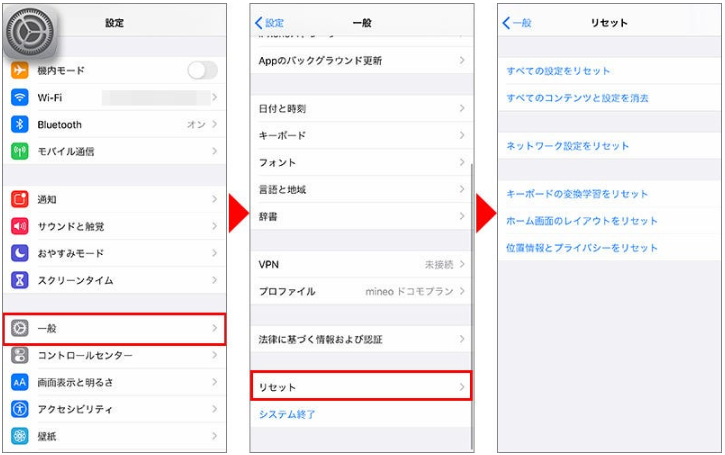Click the 一般 screen scrollbar
725x455 pixels.
[x=472, y=305]
